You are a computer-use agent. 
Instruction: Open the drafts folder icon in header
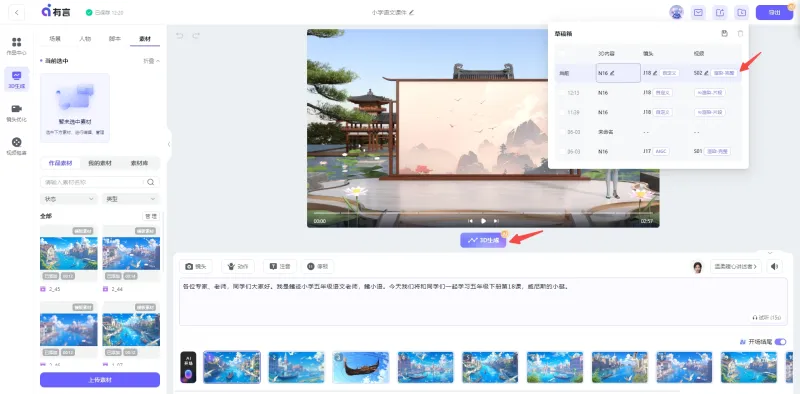pyautogui.click(x=741, y=12)
